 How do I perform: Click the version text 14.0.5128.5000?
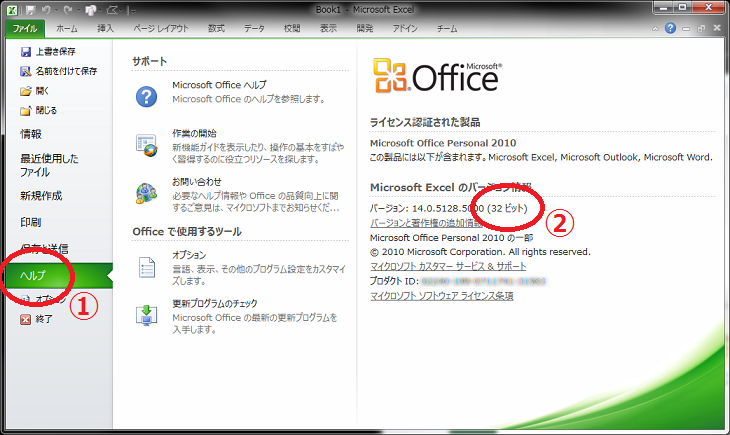pos(448,208)
